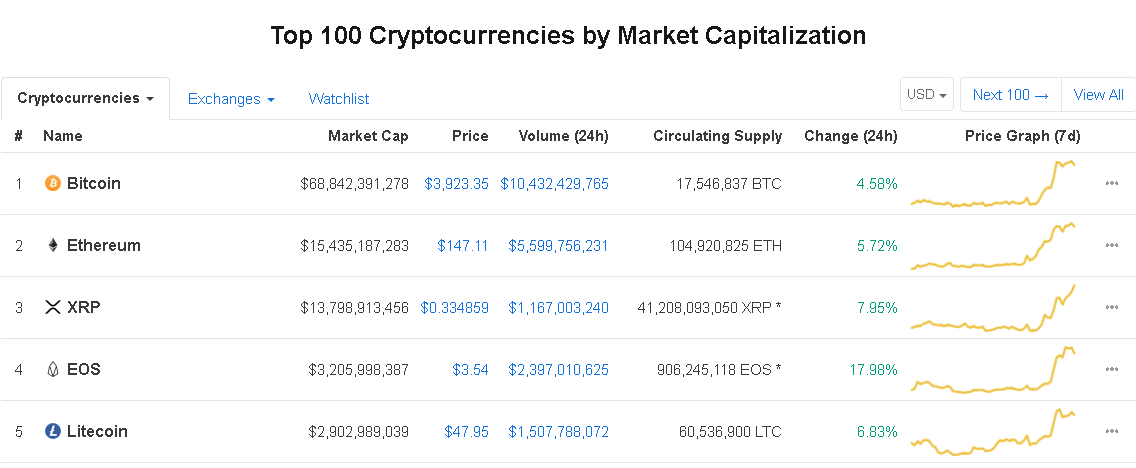
Task: Go to Next 100 cryptocurrencies
Action: pyautogui.click(x=1011, y=95)
